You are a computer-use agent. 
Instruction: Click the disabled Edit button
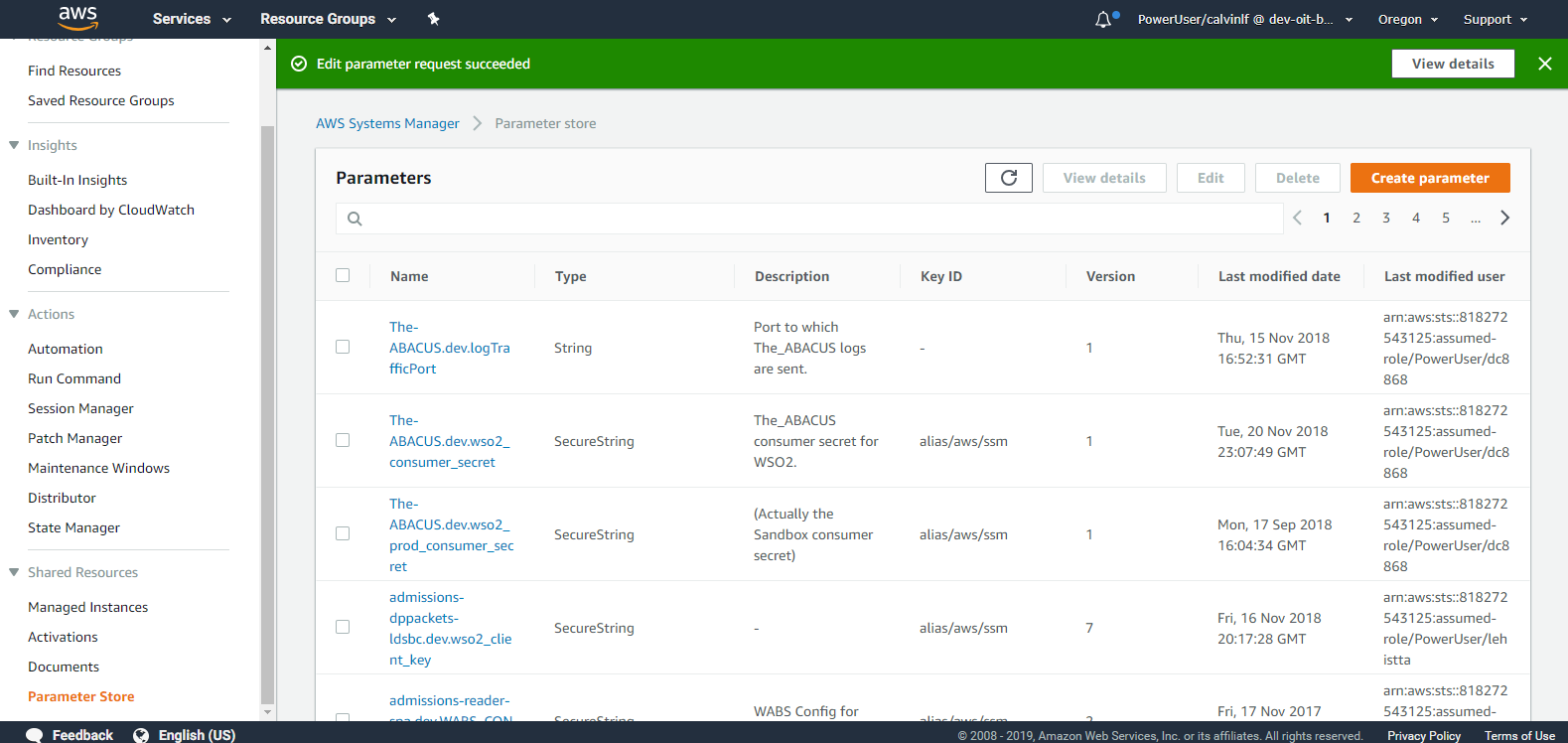pyautogui.click(x=1211, y=178)
